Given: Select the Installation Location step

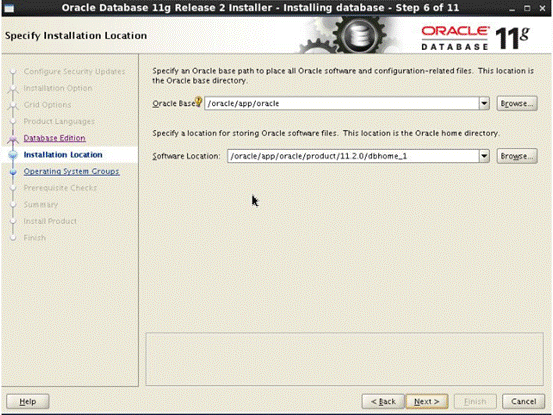Looking at the screenshot, I should [63, 154].
